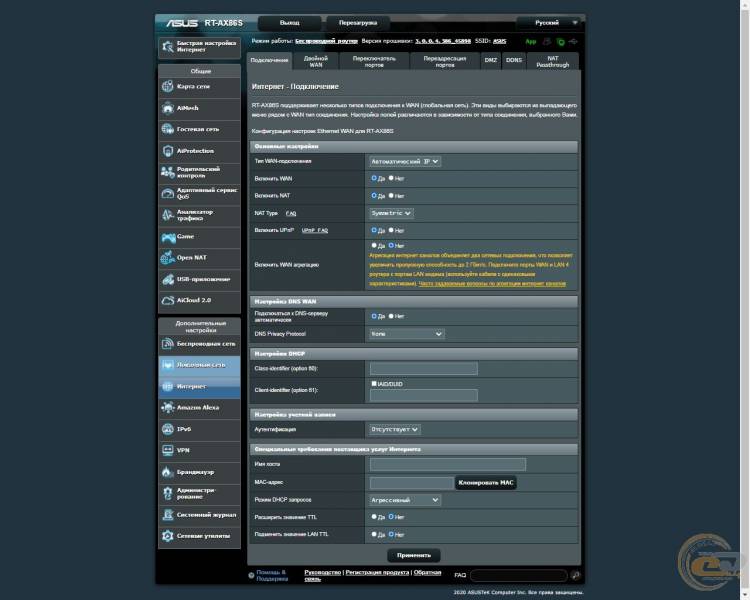Open Родительский контроль parental controls
The height and width of the screenshot is (600, 750).
point(199,172)
